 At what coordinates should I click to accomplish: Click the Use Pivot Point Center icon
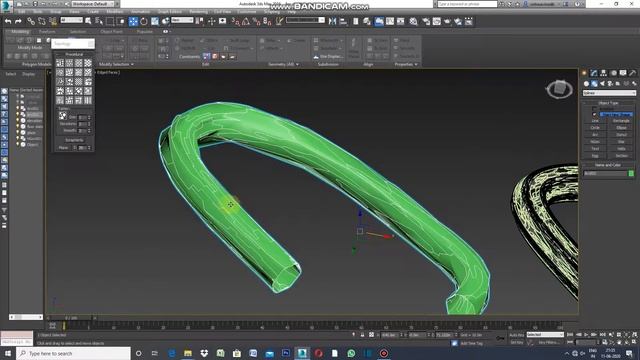tap(200, 21)
